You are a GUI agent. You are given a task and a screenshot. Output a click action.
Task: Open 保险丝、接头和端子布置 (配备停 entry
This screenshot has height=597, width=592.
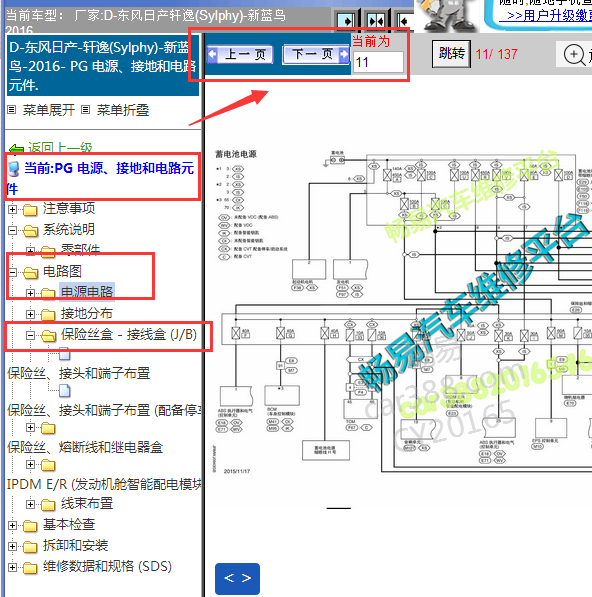tap(104, 410)
